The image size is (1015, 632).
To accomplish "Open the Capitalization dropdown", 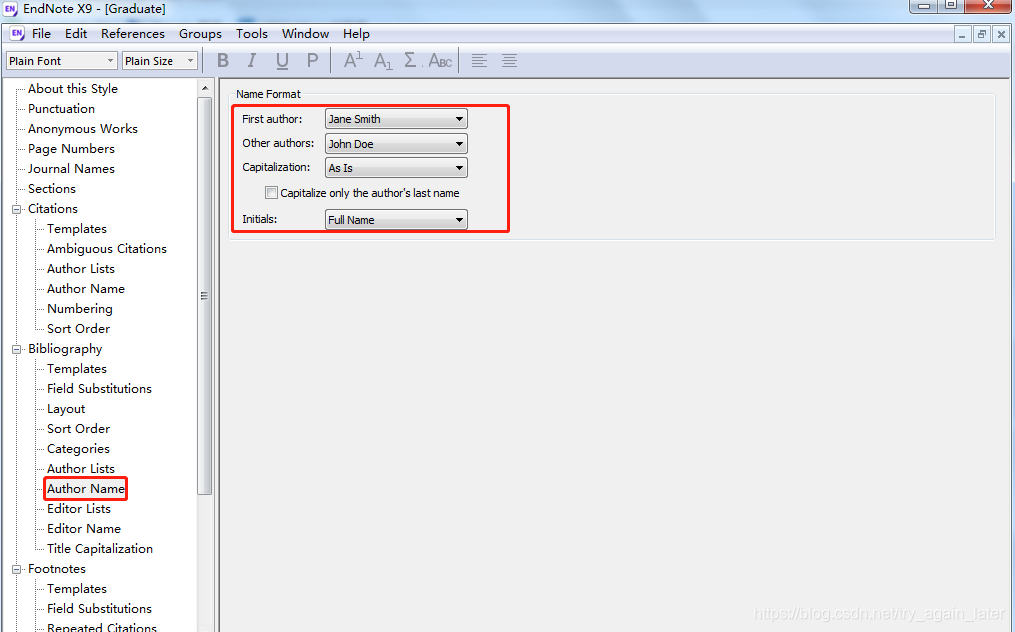I will coord(396,168).
